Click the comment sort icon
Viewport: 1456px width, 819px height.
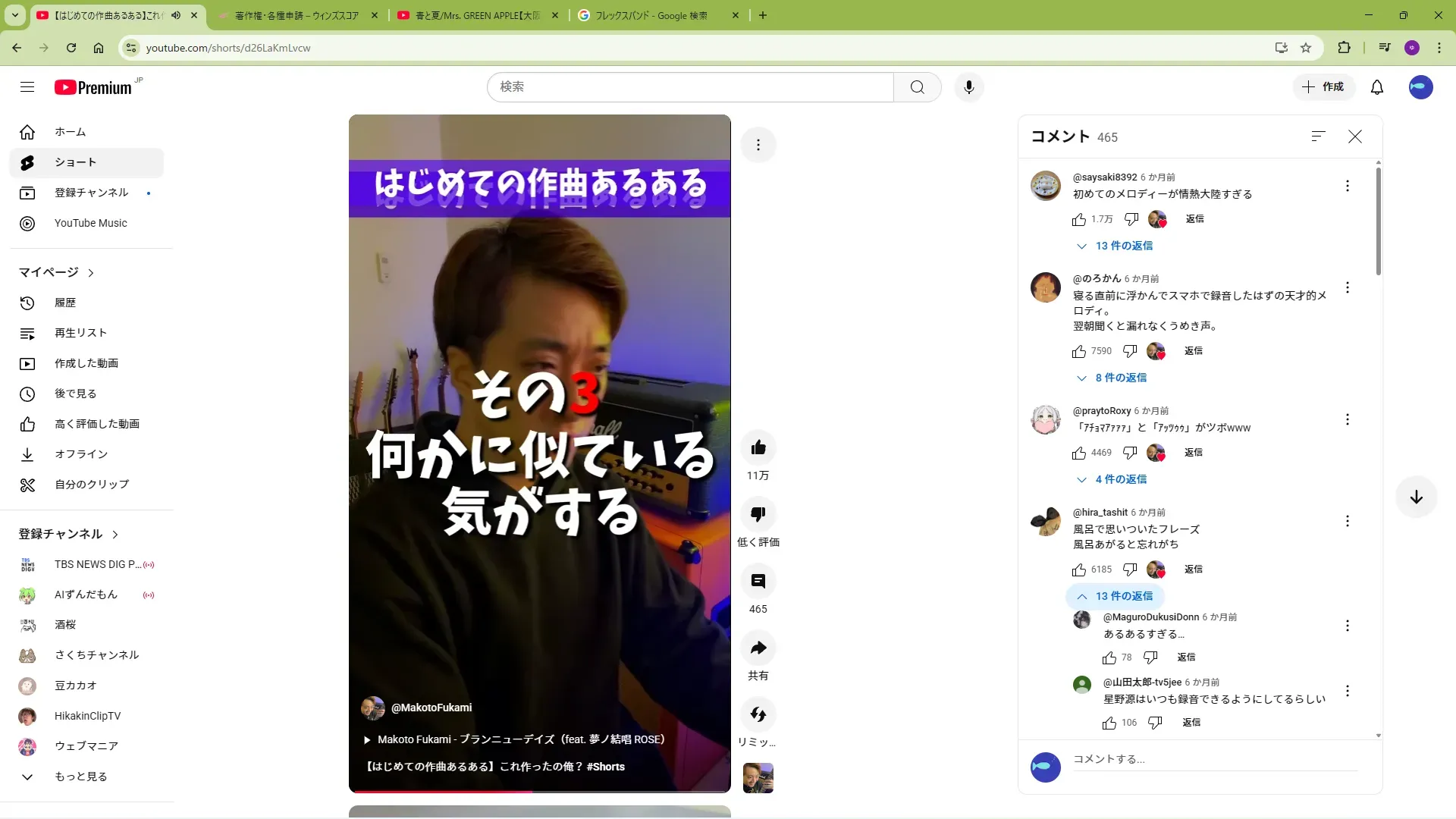point(1318,136)
